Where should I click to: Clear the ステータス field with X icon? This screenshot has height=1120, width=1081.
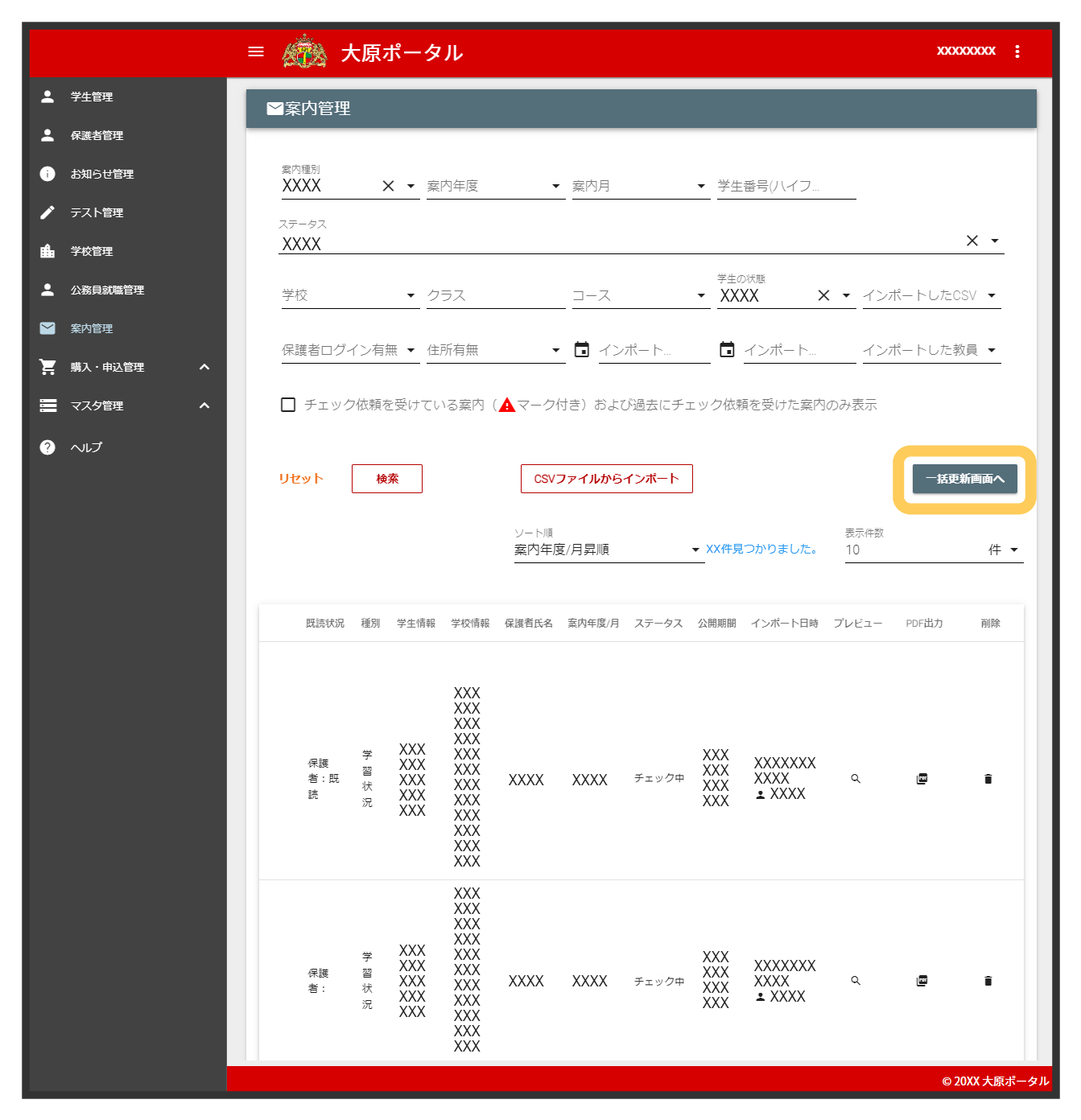(x=972, y=241)
